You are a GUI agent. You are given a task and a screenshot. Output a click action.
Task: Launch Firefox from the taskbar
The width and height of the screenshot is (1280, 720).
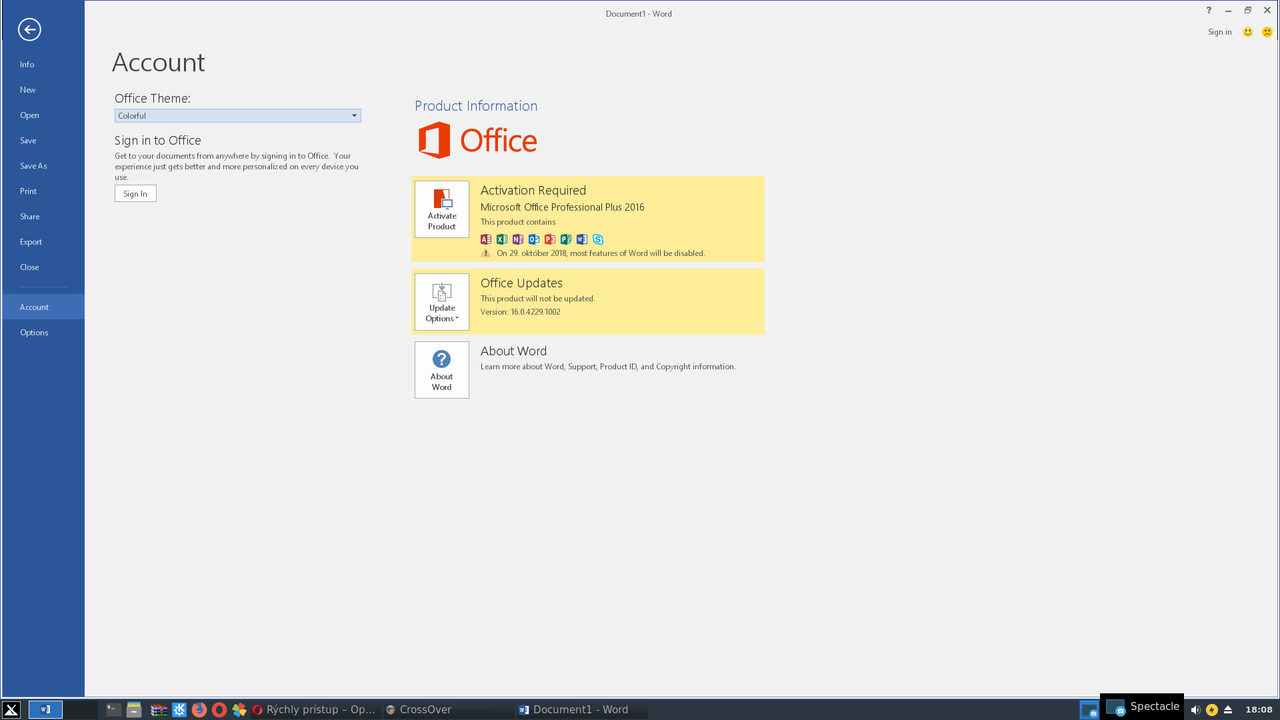pos(199,710)
